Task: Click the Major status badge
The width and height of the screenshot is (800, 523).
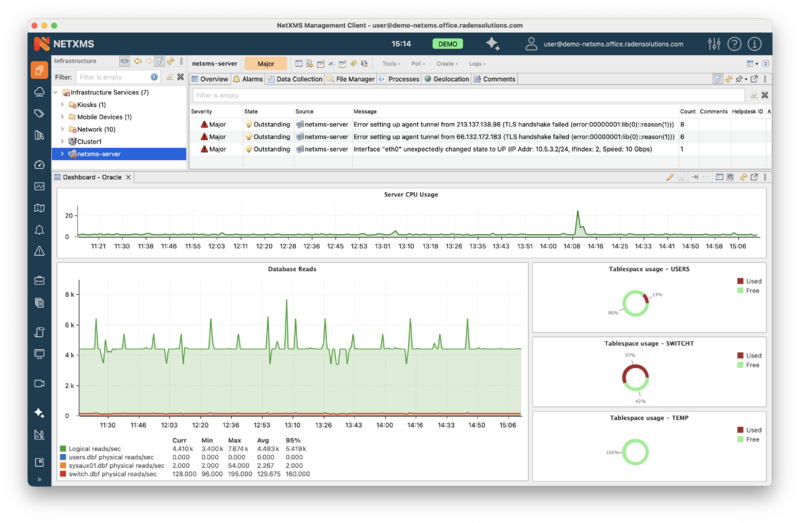Action: [265, 64]
